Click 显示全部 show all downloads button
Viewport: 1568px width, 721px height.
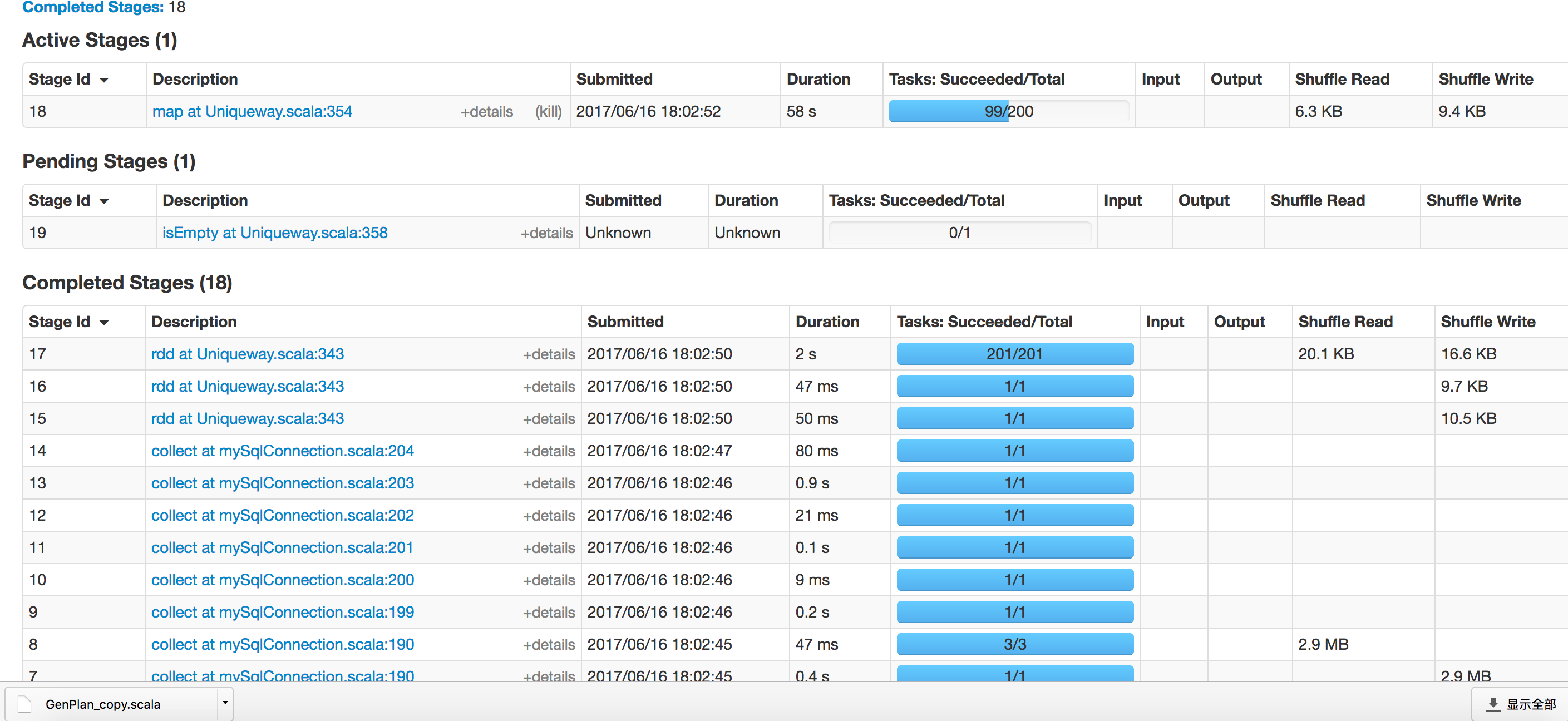click(1521, 704)
